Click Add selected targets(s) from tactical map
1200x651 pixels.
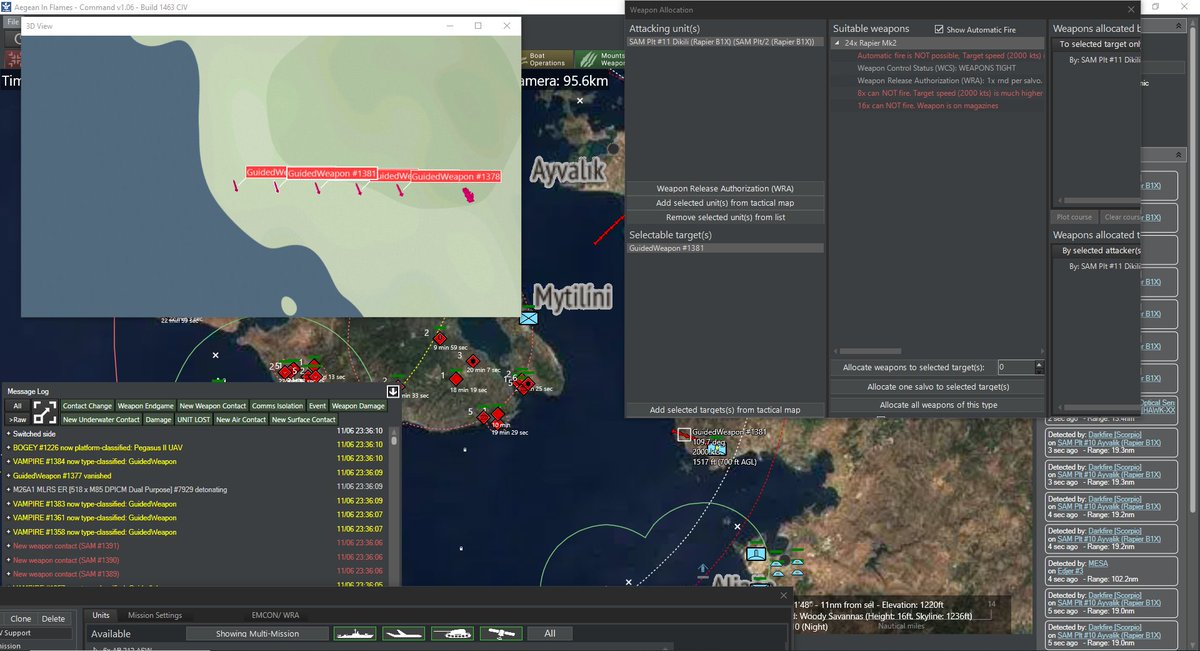[725, 410]
